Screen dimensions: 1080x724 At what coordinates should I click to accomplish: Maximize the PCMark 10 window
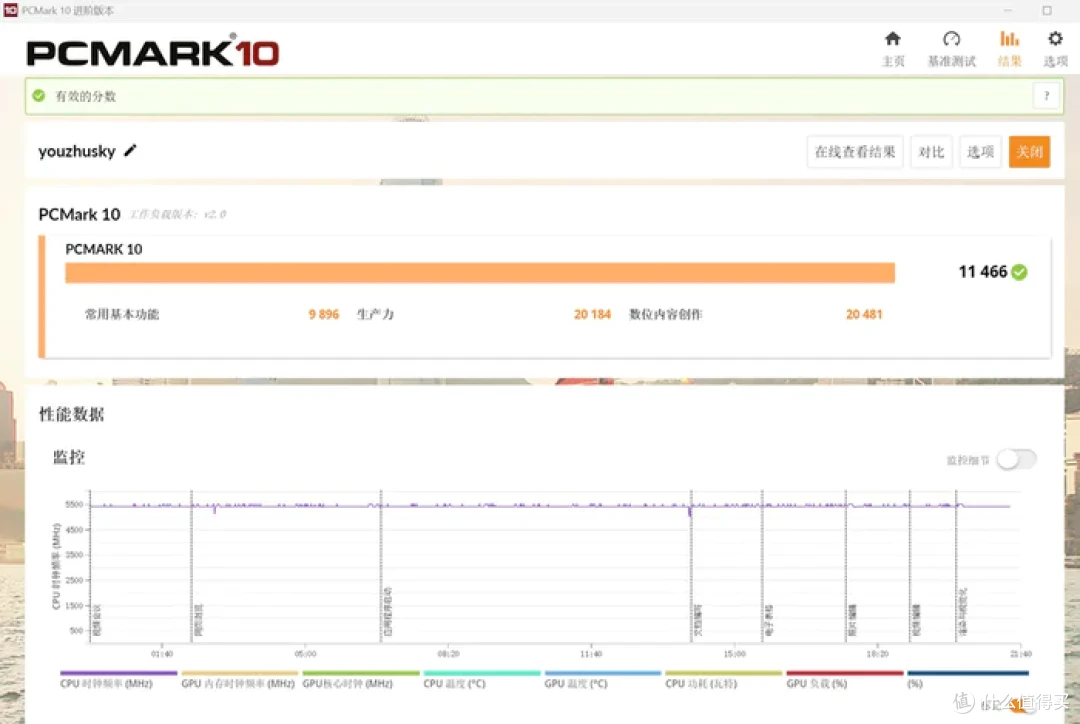tap(1047, 10)
